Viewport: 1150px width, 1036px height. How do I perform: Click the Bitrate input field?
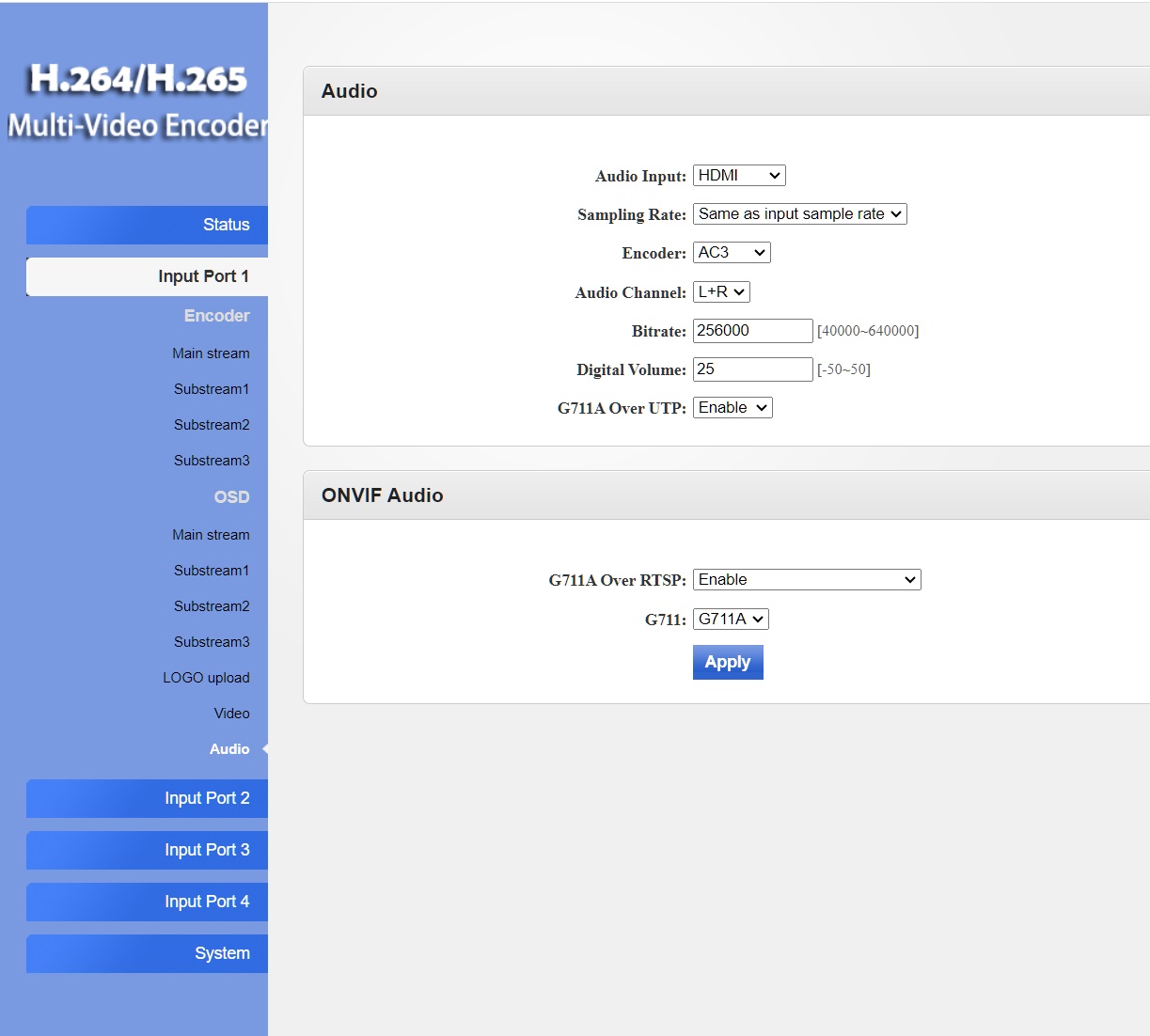(x=752, y=331)
